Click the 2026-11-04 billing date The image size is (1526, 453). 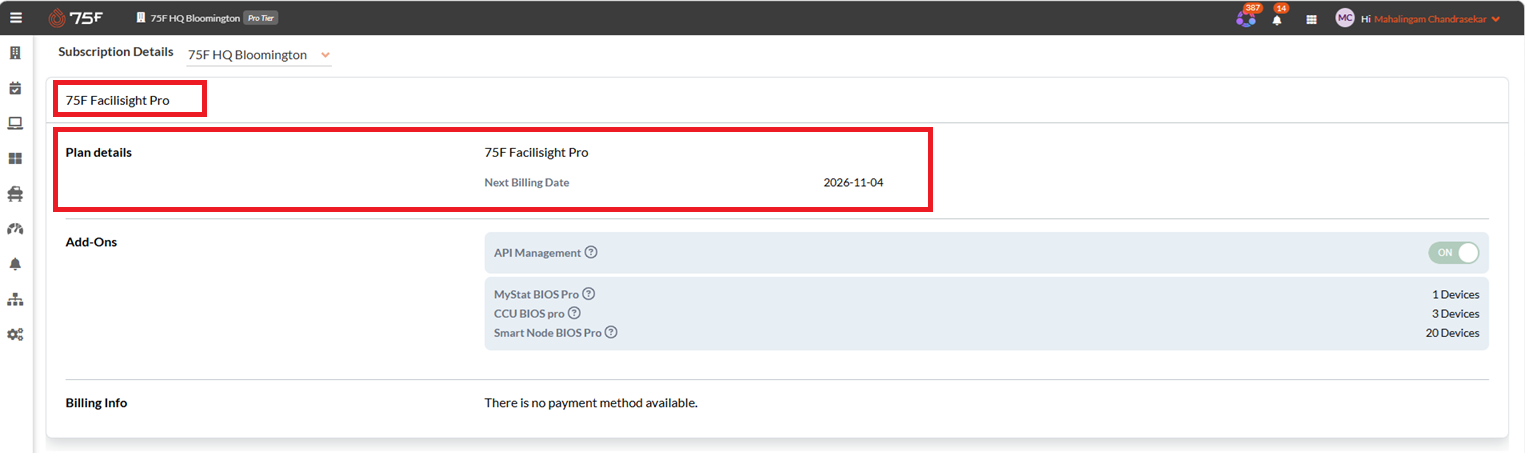853,183
